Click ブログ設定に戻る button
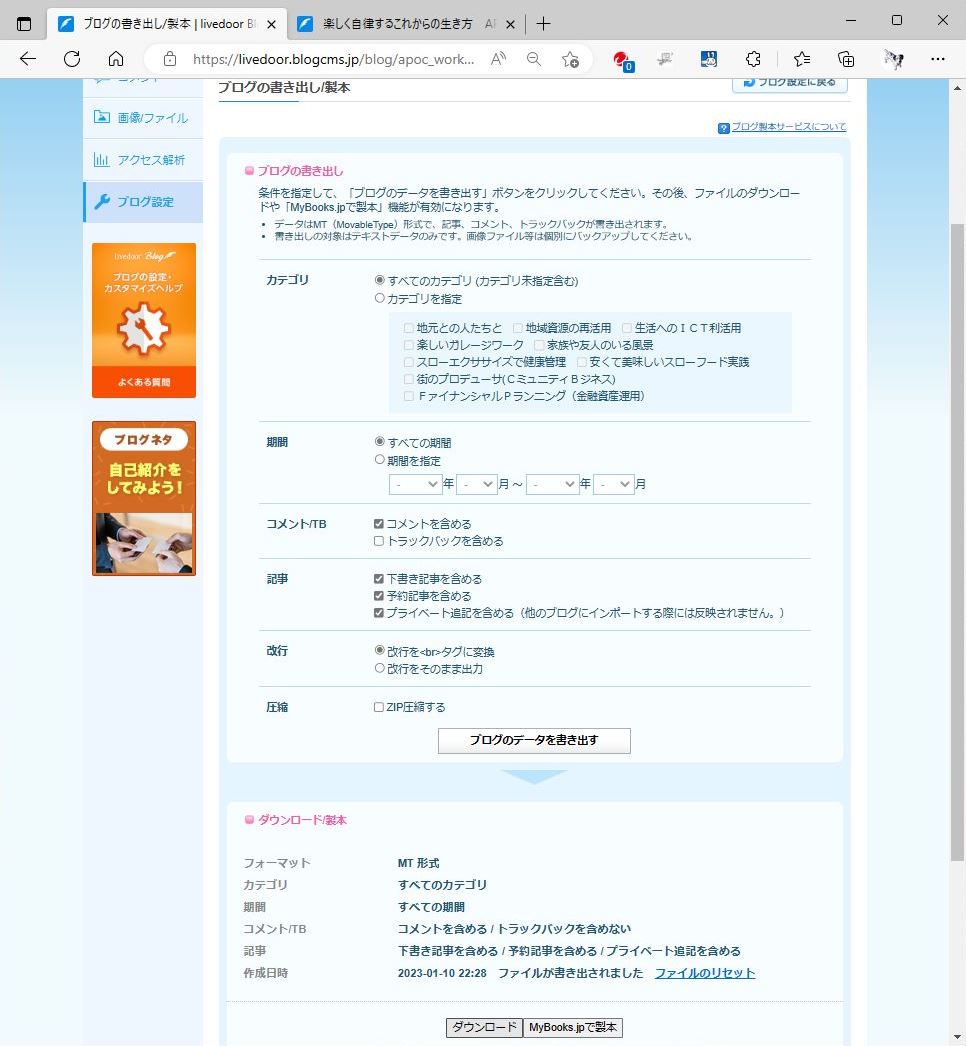This screenshot has width=966, height=1046. tap(790, 83)
